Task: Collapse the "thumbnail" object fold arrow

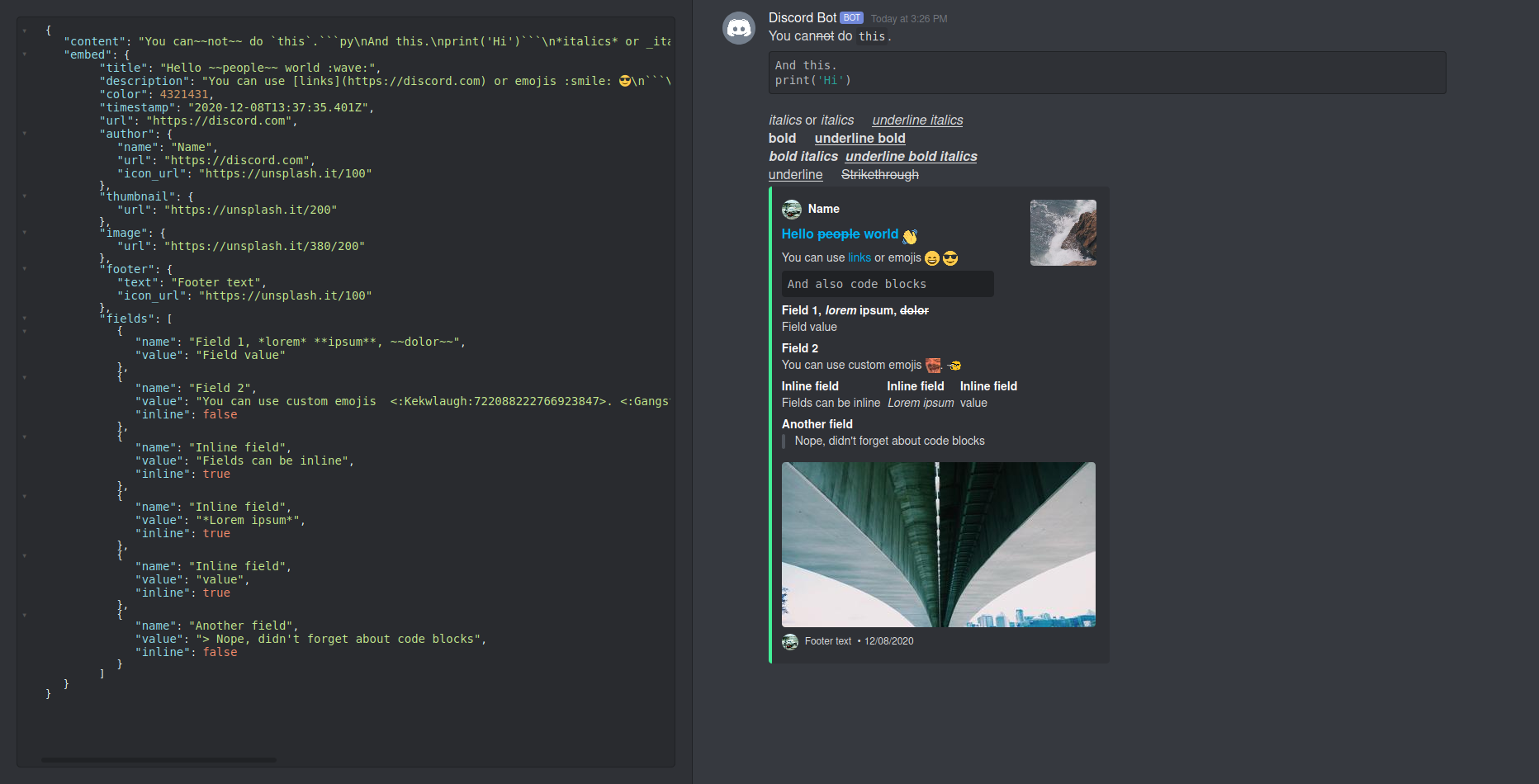Action: click(x=25, y=196)
